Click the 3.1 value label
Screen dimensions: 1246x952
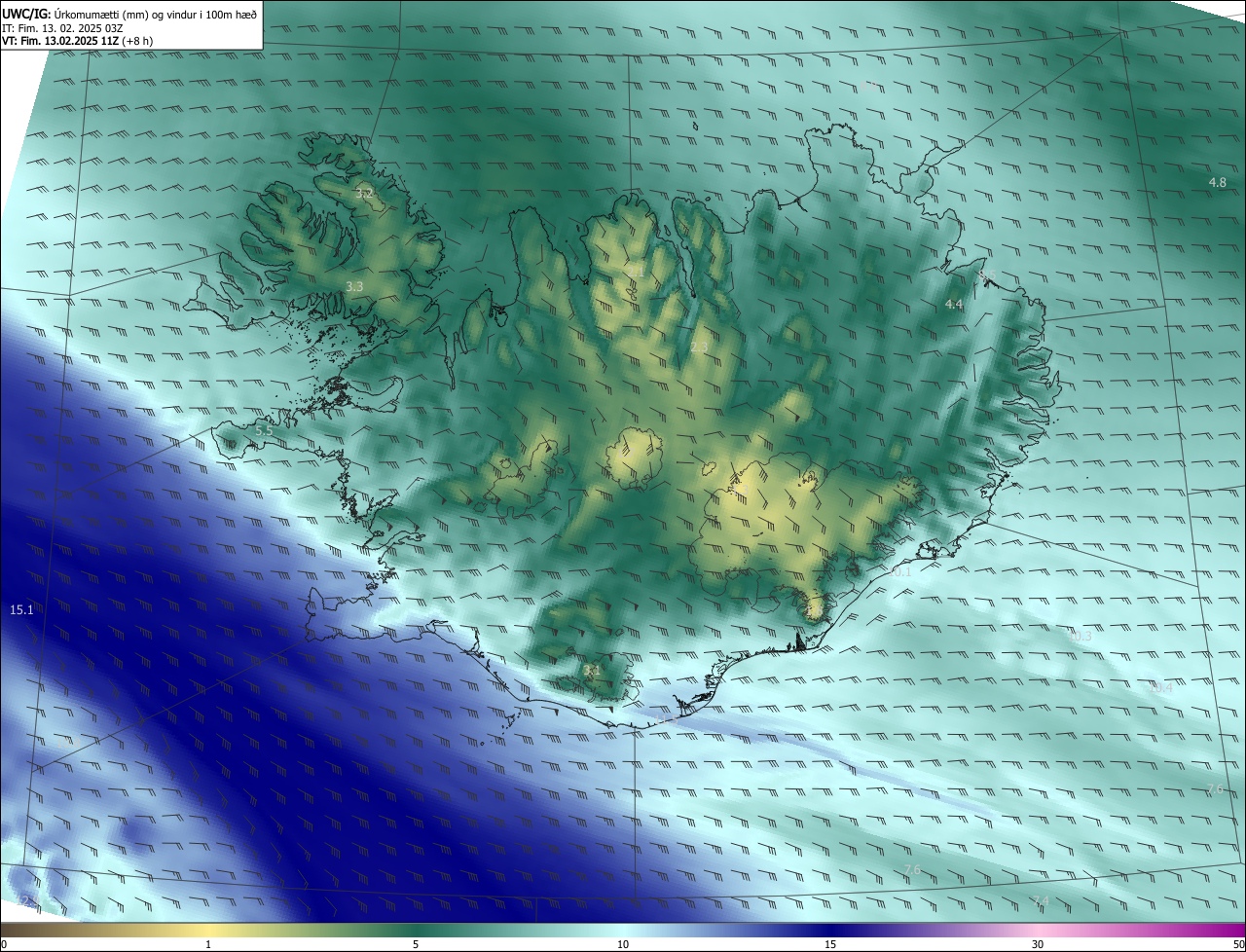pos(592,671)
